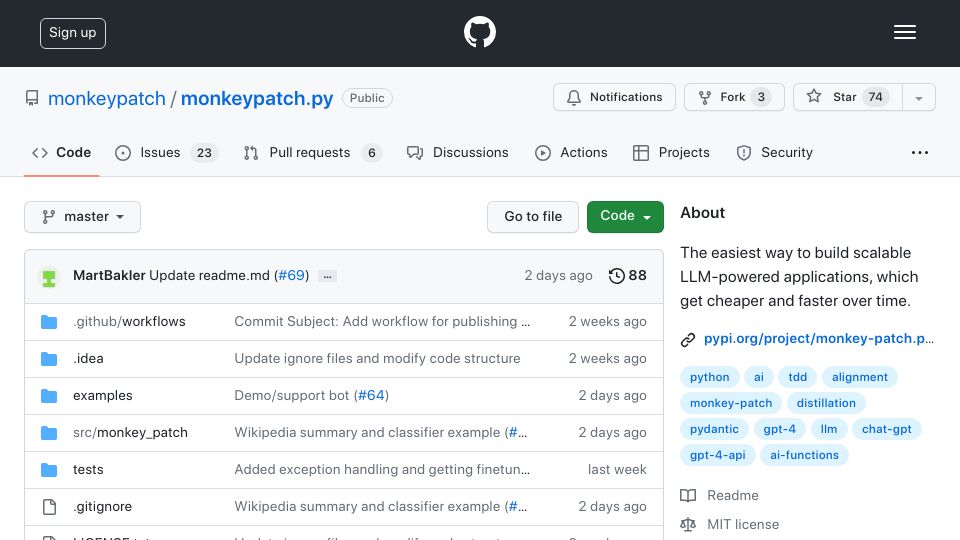Open the src/monkey_patch folder name
The width and height of the screenshot is (960, 540).
[130, 433]
